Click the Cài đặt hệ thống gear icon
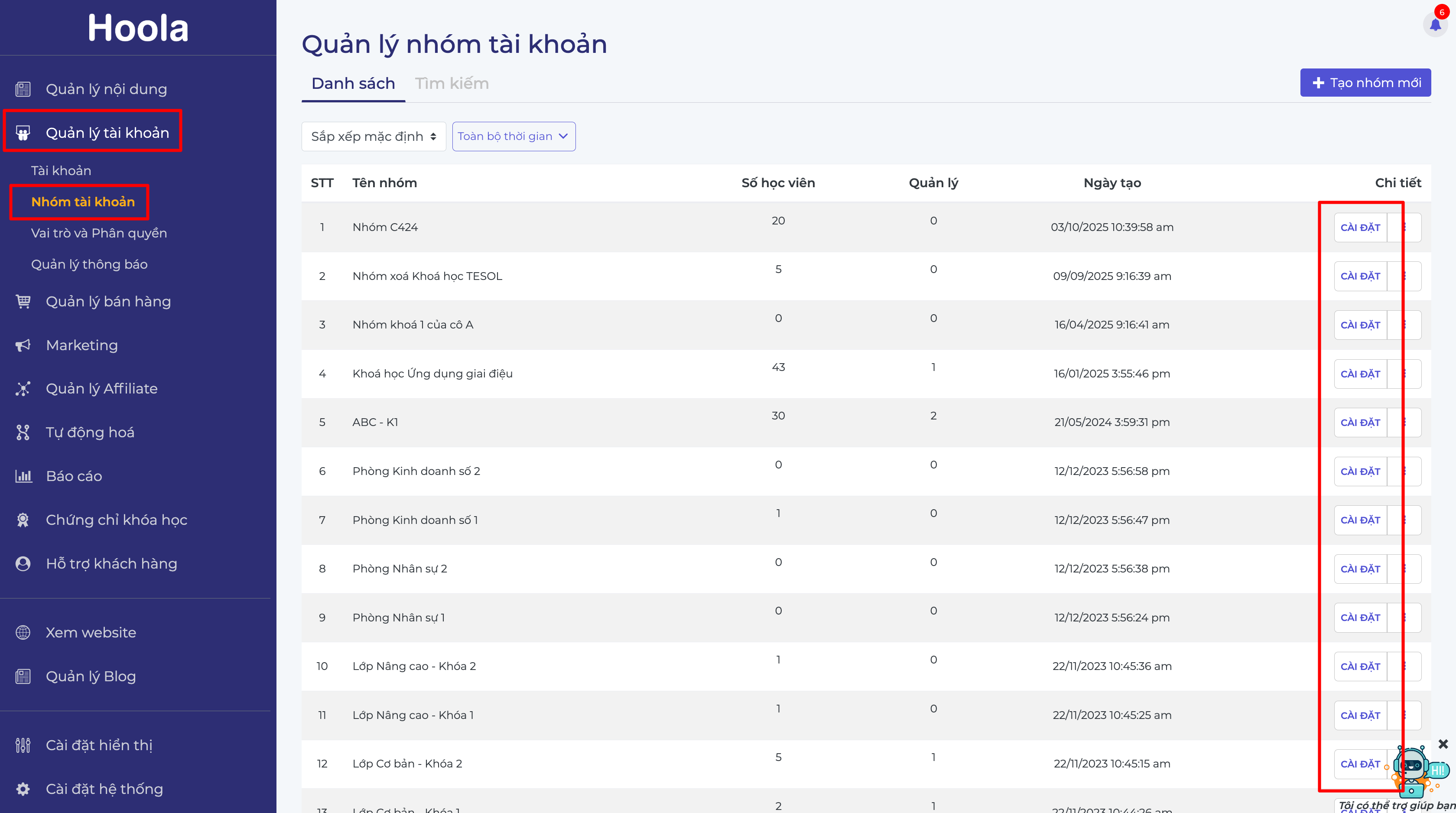Image resolution: width=1456 pixels, height=813 pixels. coord(23,789)
